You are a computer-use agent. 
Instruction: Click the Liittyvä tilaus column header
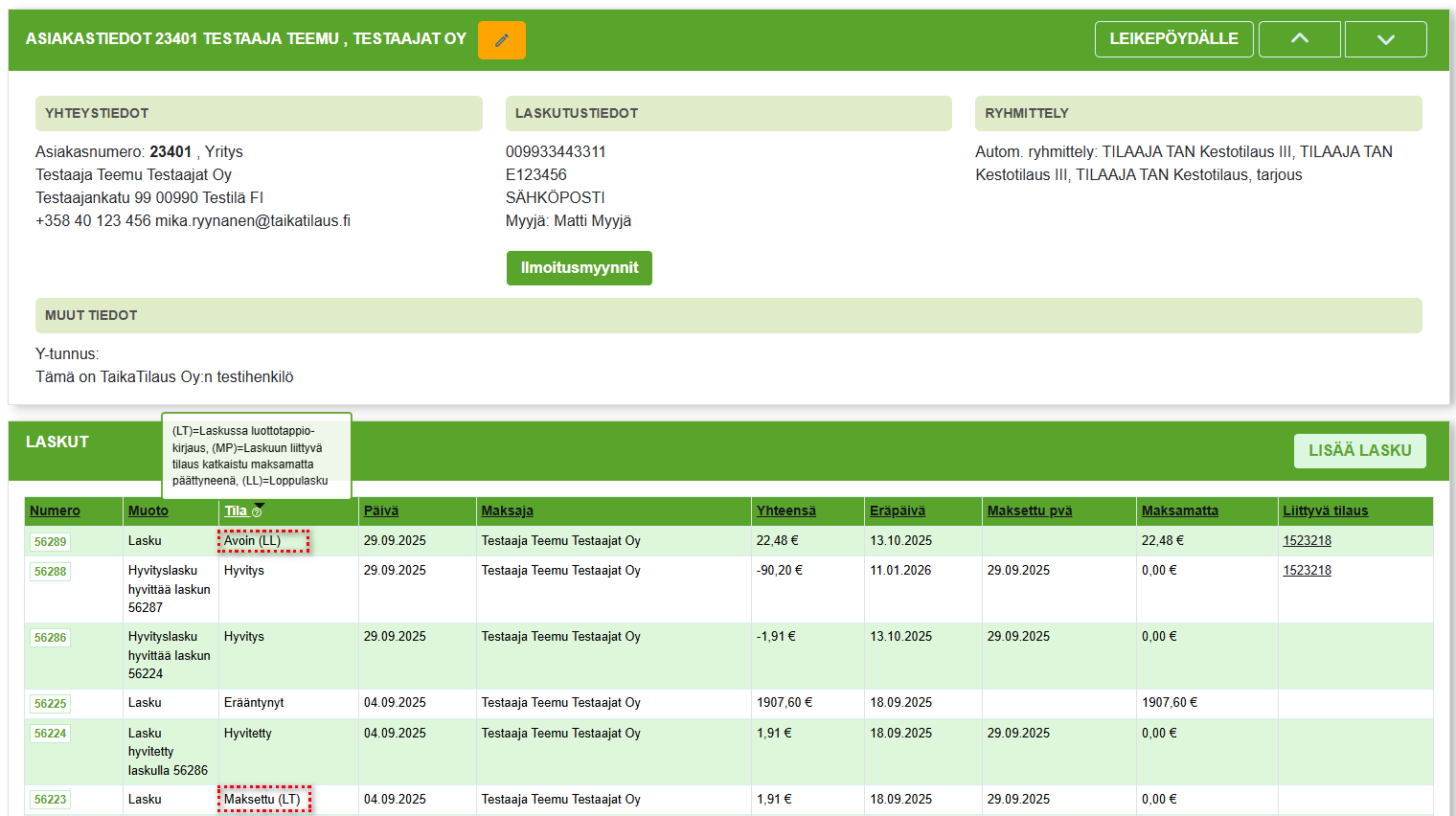click(1325, 511)
